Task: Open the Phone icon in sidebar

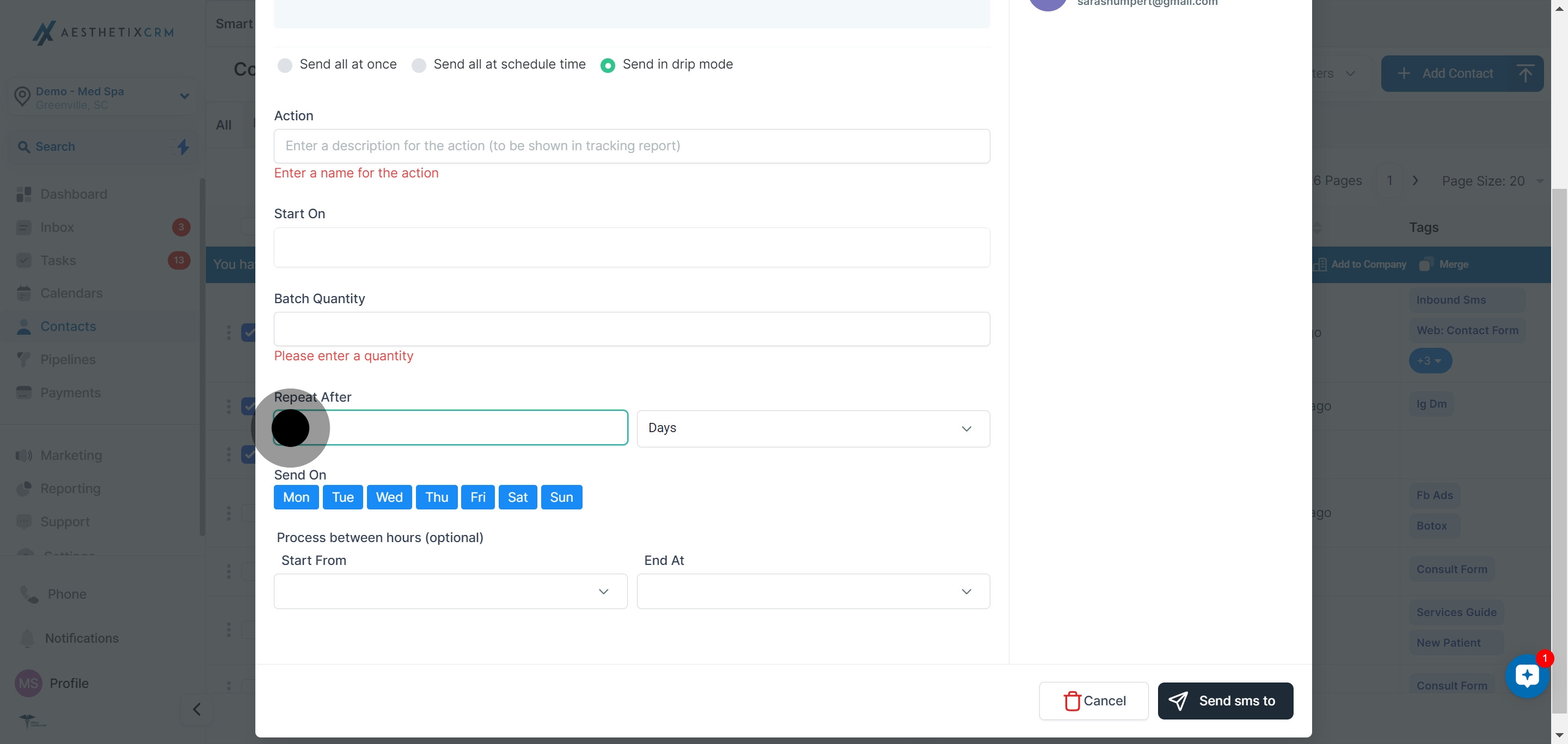Action: [29, 594]
